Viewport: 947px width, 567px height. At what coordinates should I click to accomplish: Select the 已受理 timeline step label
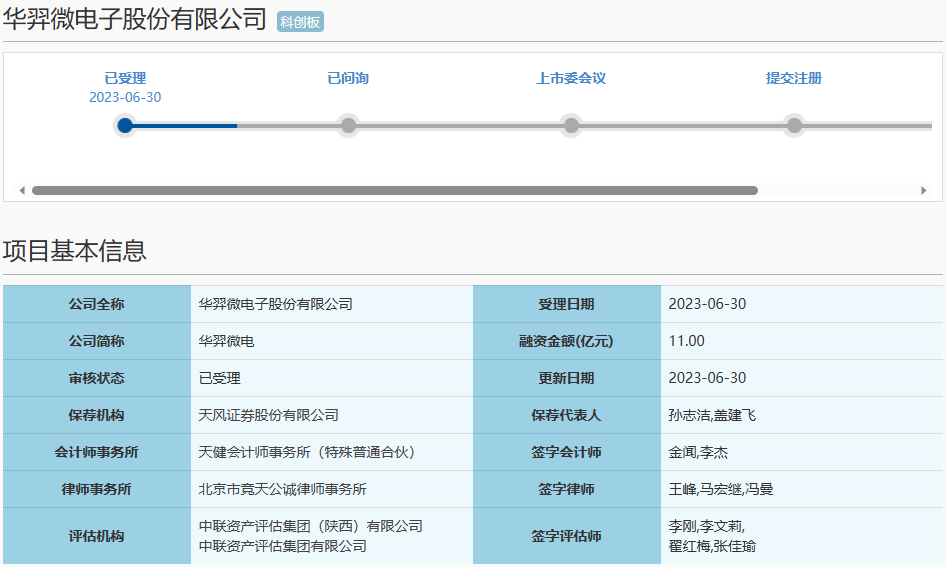[125, 78]
